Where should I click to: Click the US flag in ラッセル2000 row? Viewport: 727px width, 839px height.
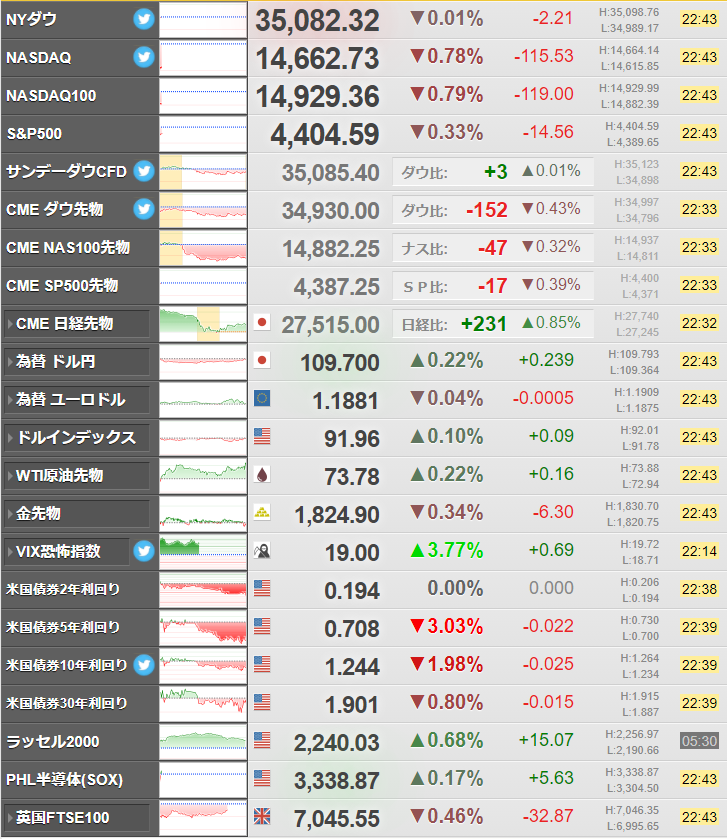(262, 741)
